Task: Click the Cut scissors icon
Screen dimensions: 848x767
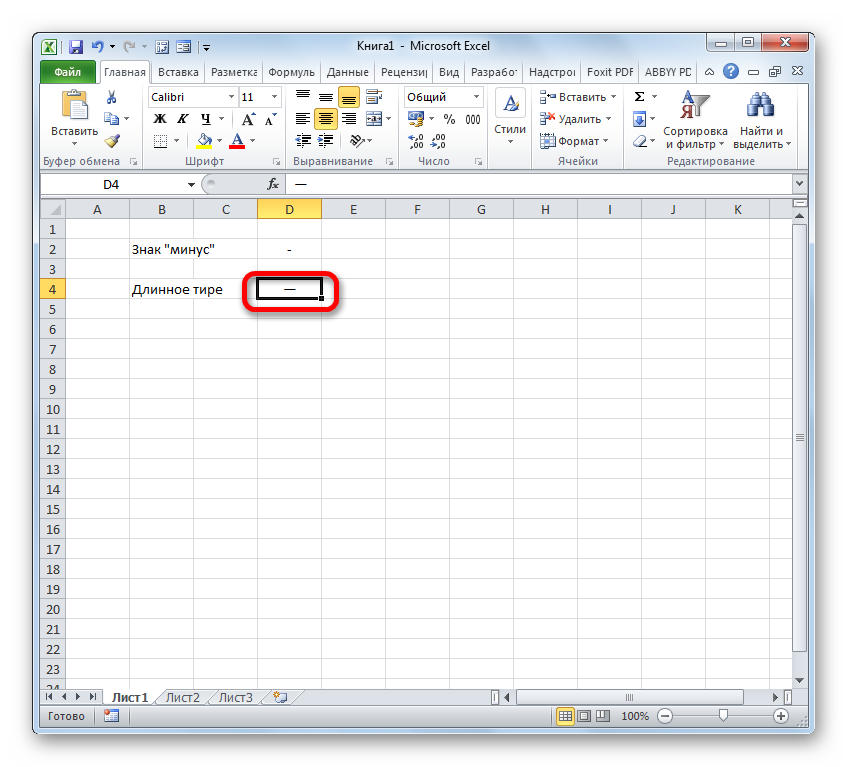Action: (x=111, y=97)
